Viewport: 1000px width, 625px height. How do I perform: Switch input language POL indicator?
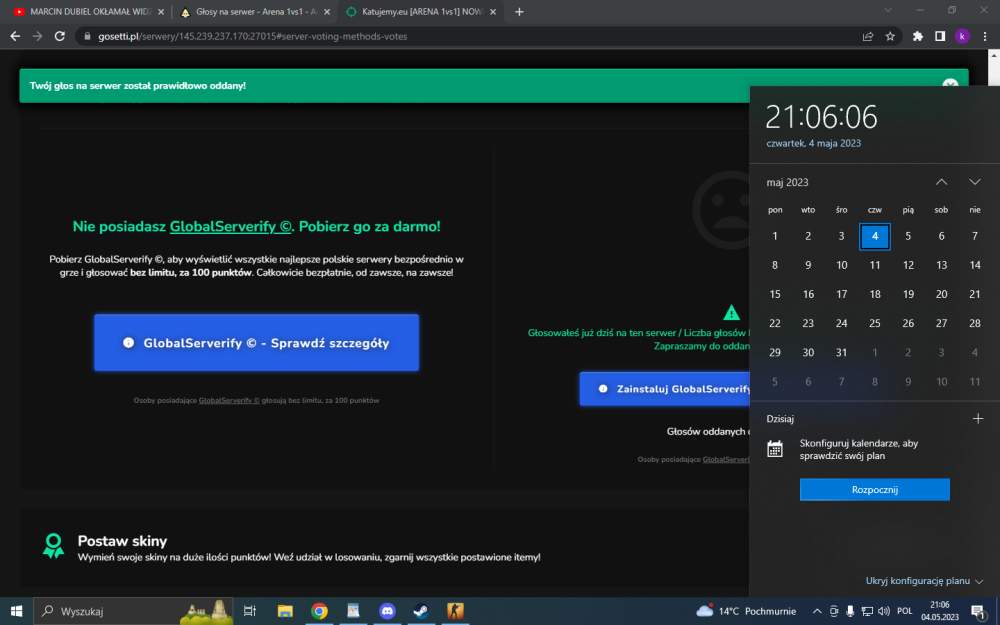point(904,611)
